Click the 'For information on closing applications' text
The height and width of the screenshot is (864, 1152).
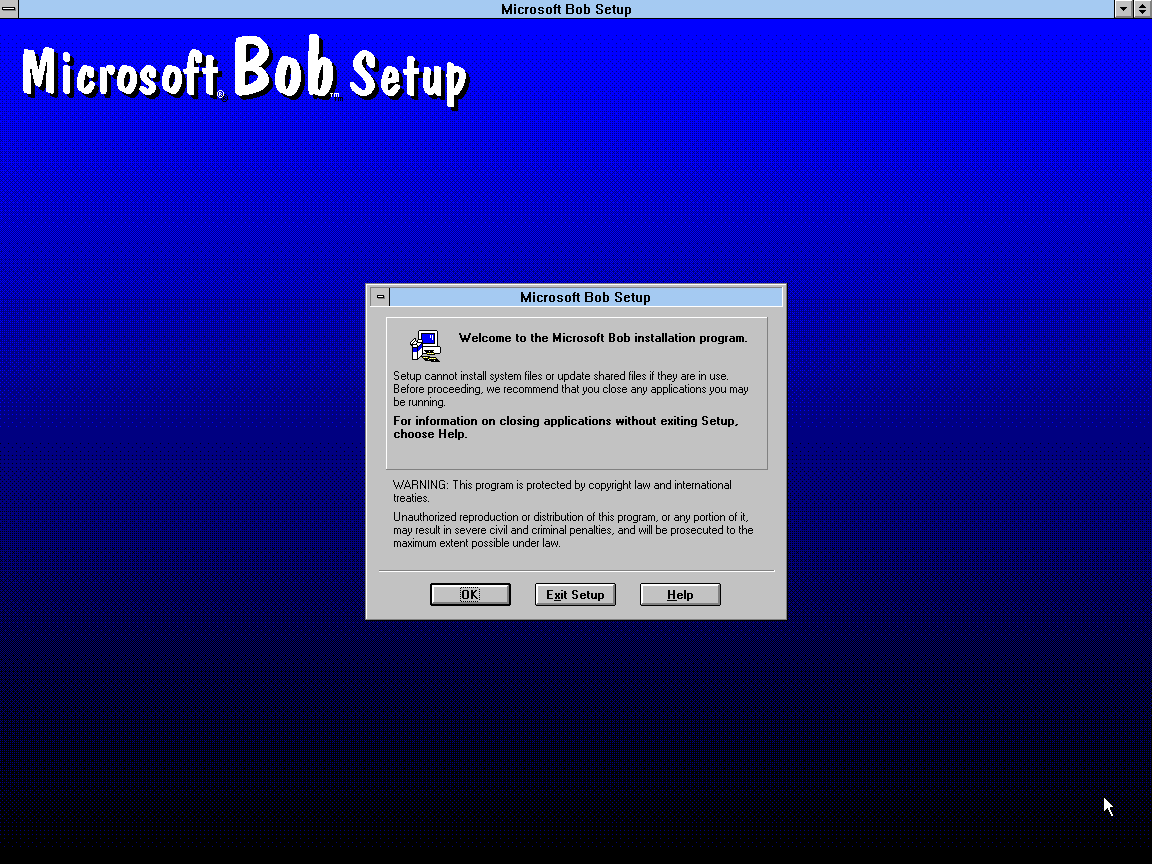(x=566, y=427)
